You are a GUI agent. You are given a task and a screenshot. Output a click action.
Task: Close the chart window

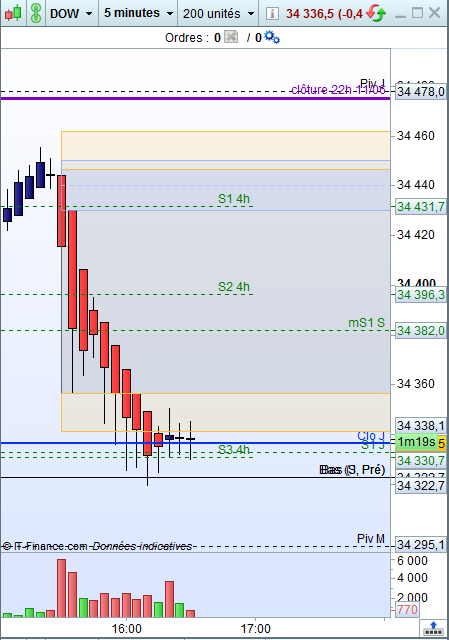[x=435, y=13]
